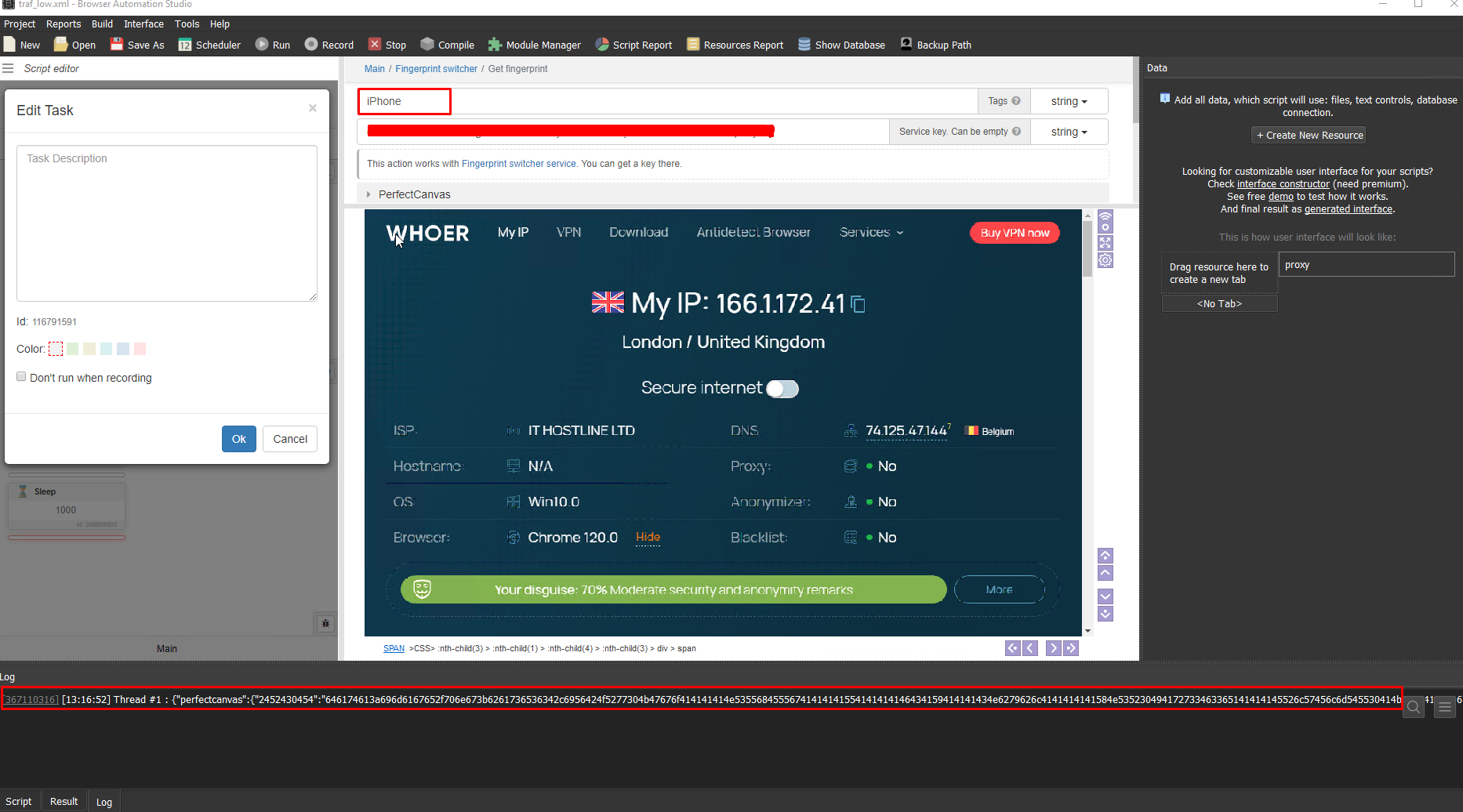Screen dimensions: 1463x812
Task: Open the Module Manager
Action: point(495,45)
